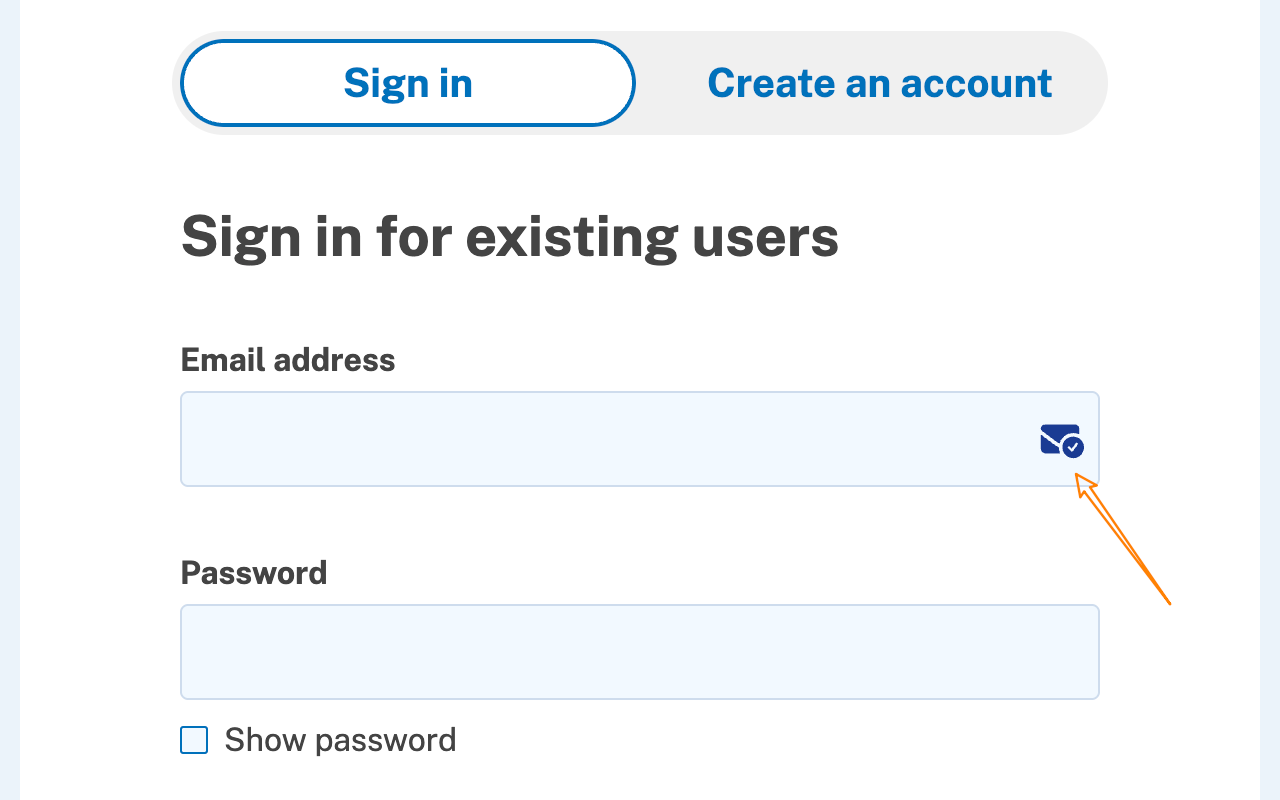Switch to the Sign in tab
Image resolution: width=1280 pixels, height=800 pixels.
click(408, 83)
